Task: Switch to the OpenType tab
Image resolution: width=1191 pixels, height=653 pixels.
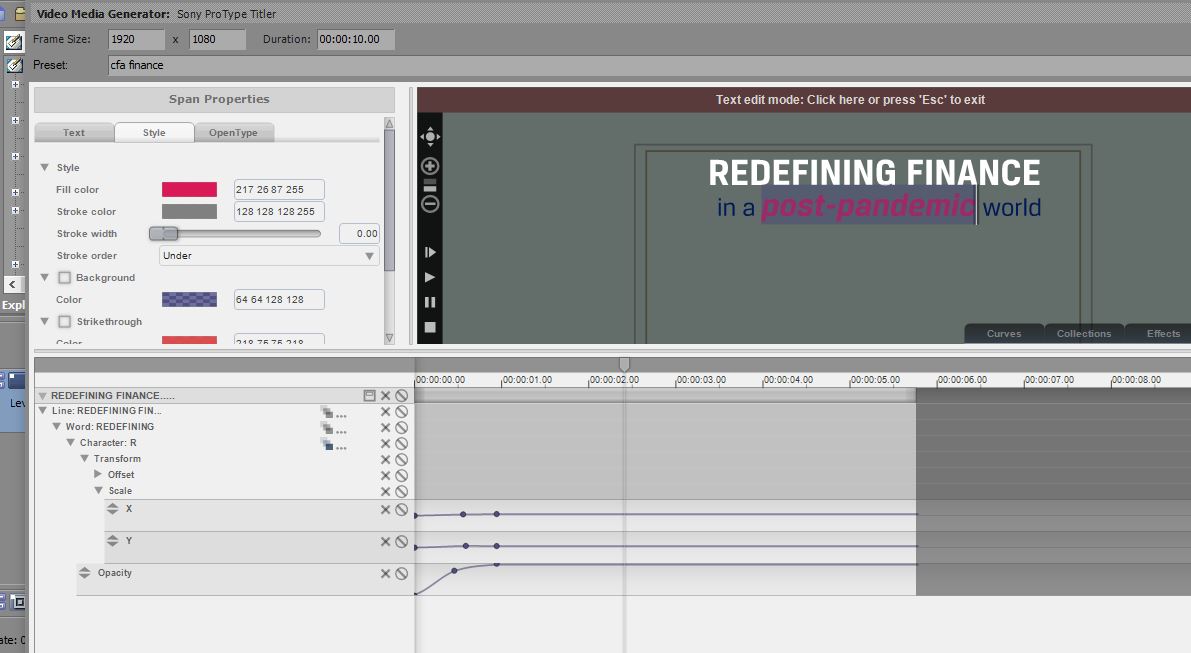Action: (x=233, y=133)
